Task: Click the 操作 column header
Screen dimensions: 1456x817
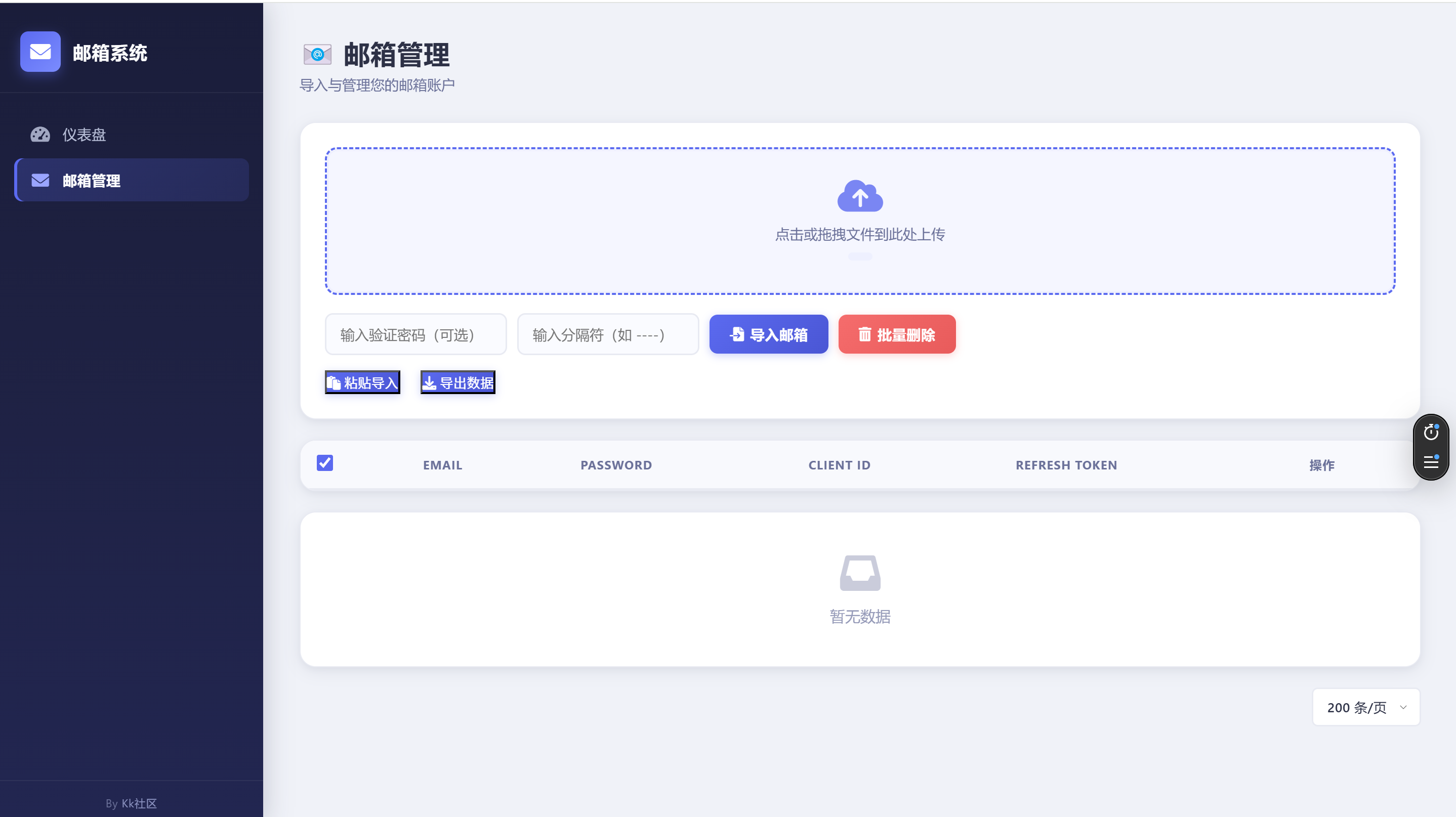Action: point(1321,465)
